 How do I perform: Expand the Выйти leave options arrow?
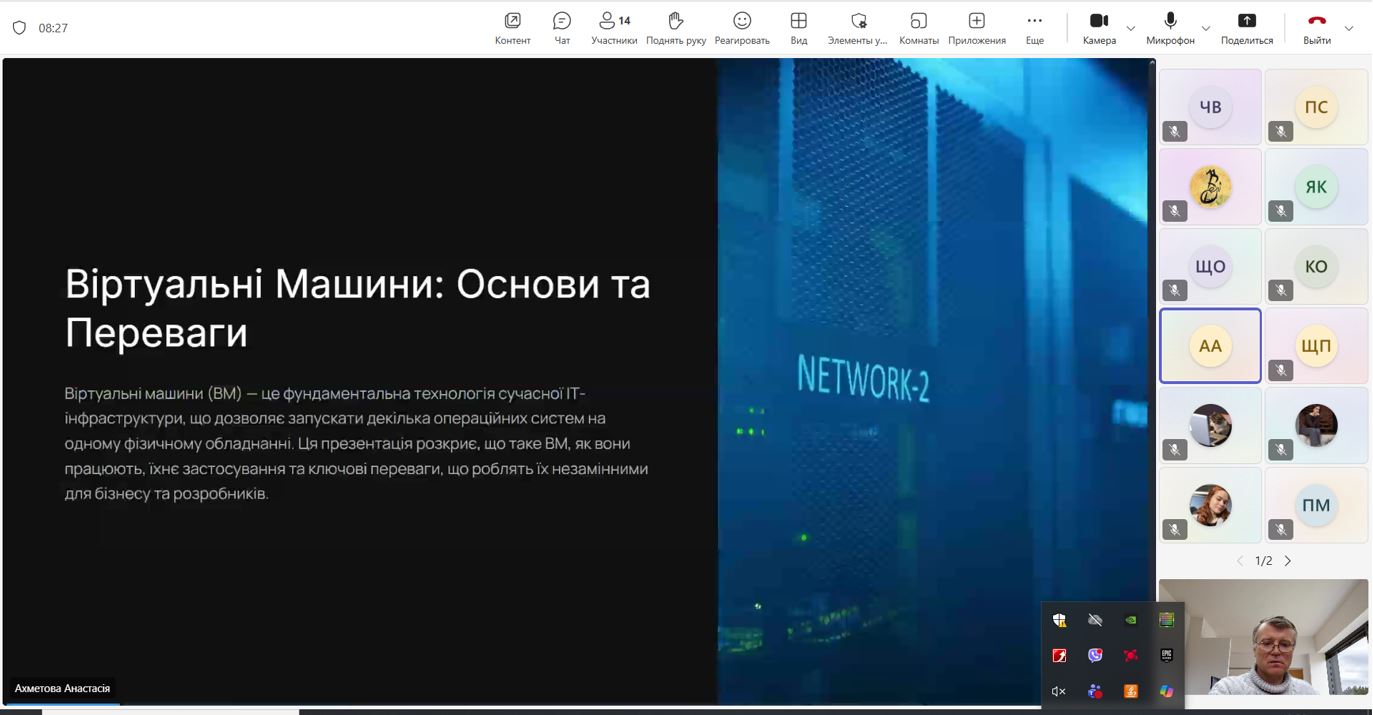(x=1349, y=28)
